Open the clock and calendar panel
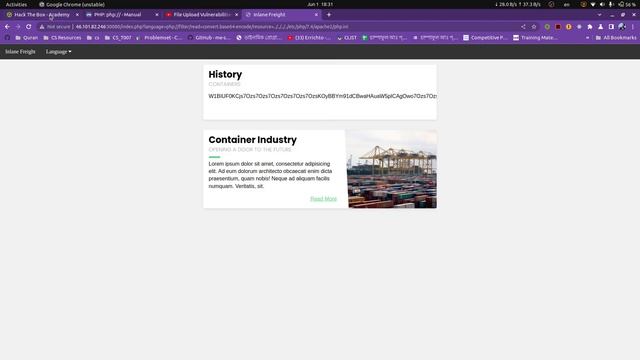Image resolution: width=640 pixels, height=360 pixels. 320,4
